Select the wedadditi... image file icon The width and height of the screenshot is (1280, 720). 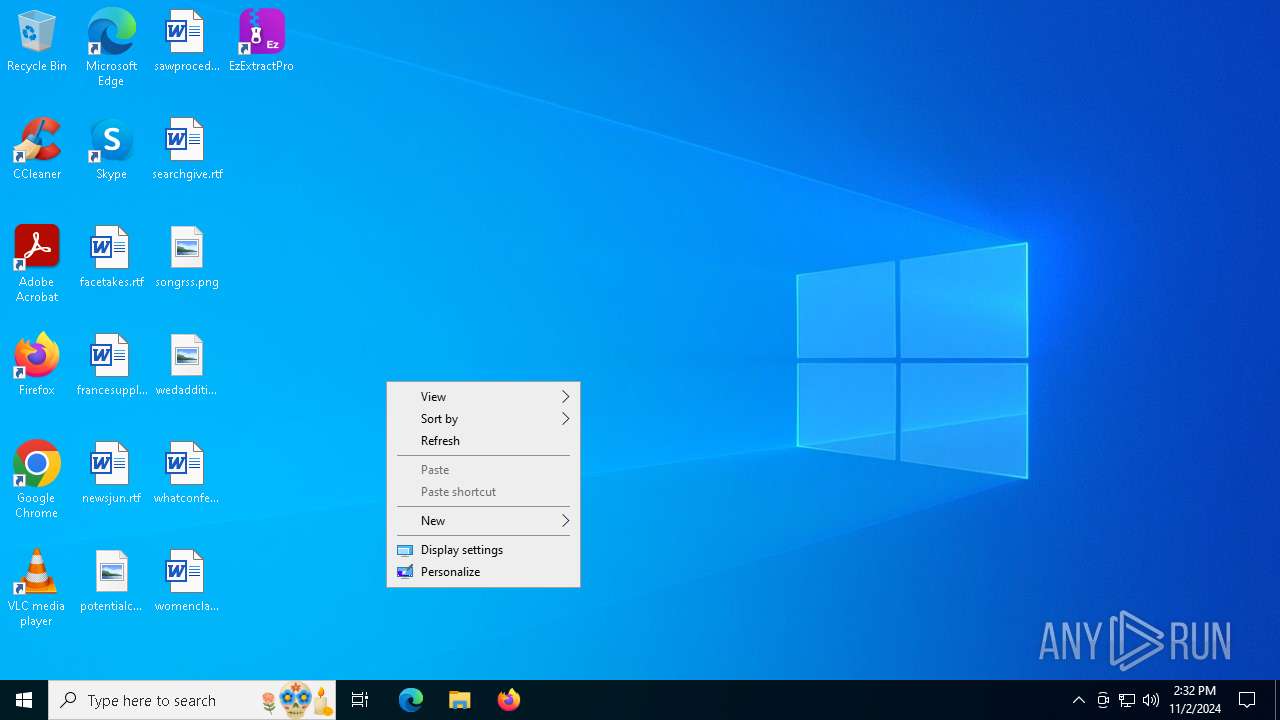tap(187, 366)
